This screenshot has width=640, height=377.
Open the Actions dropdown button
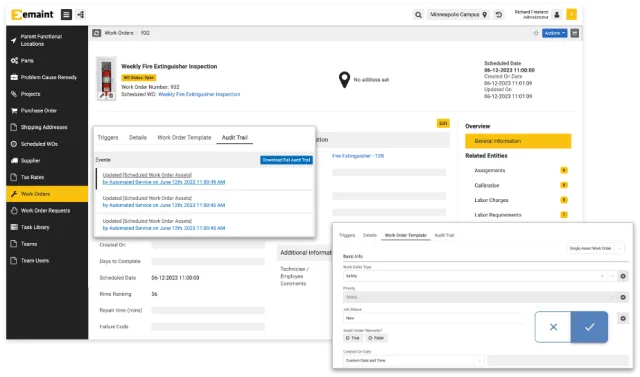(x=554, y=33)
